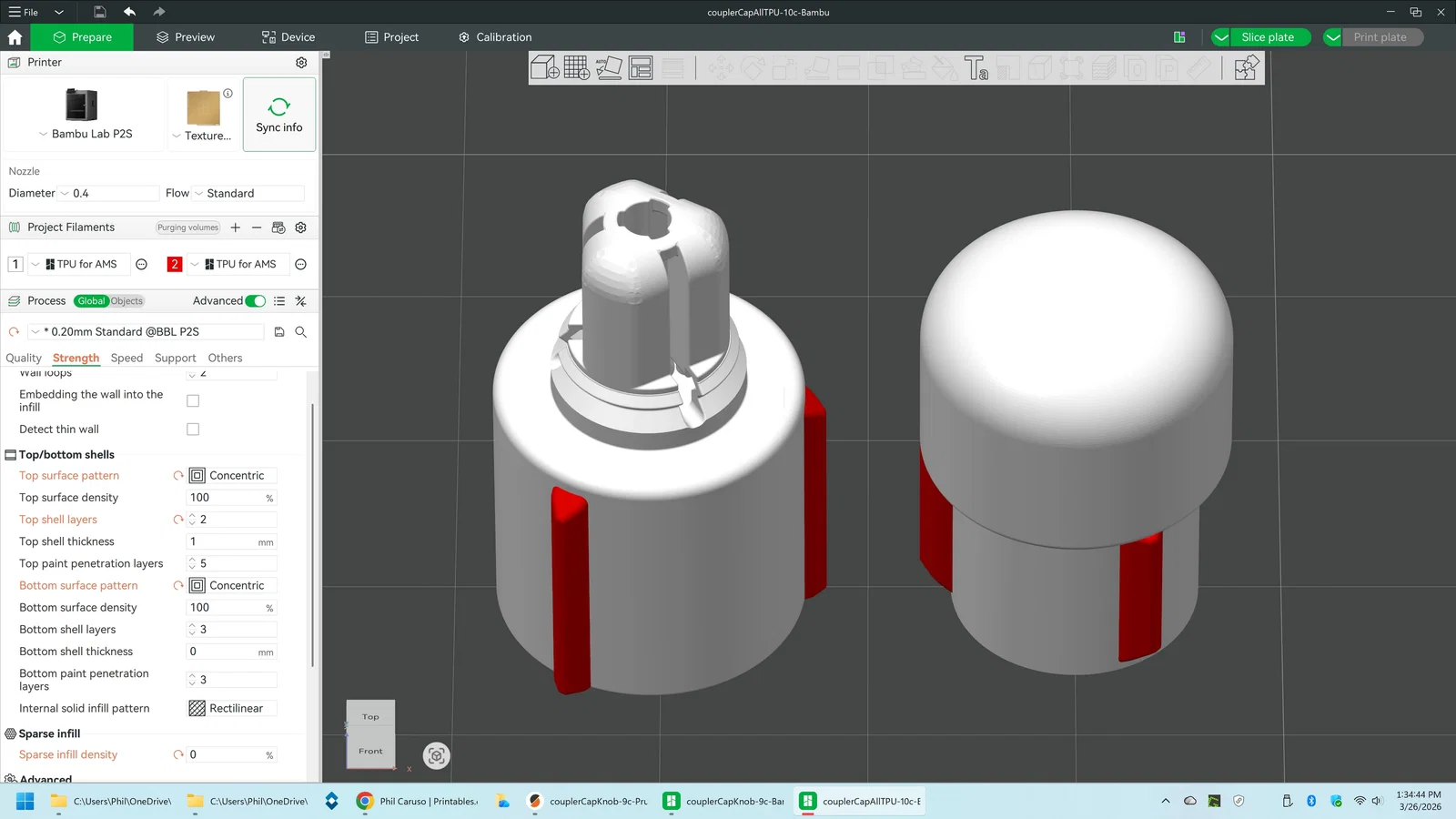Select the Text shape tool

click(x=976, y=68)
